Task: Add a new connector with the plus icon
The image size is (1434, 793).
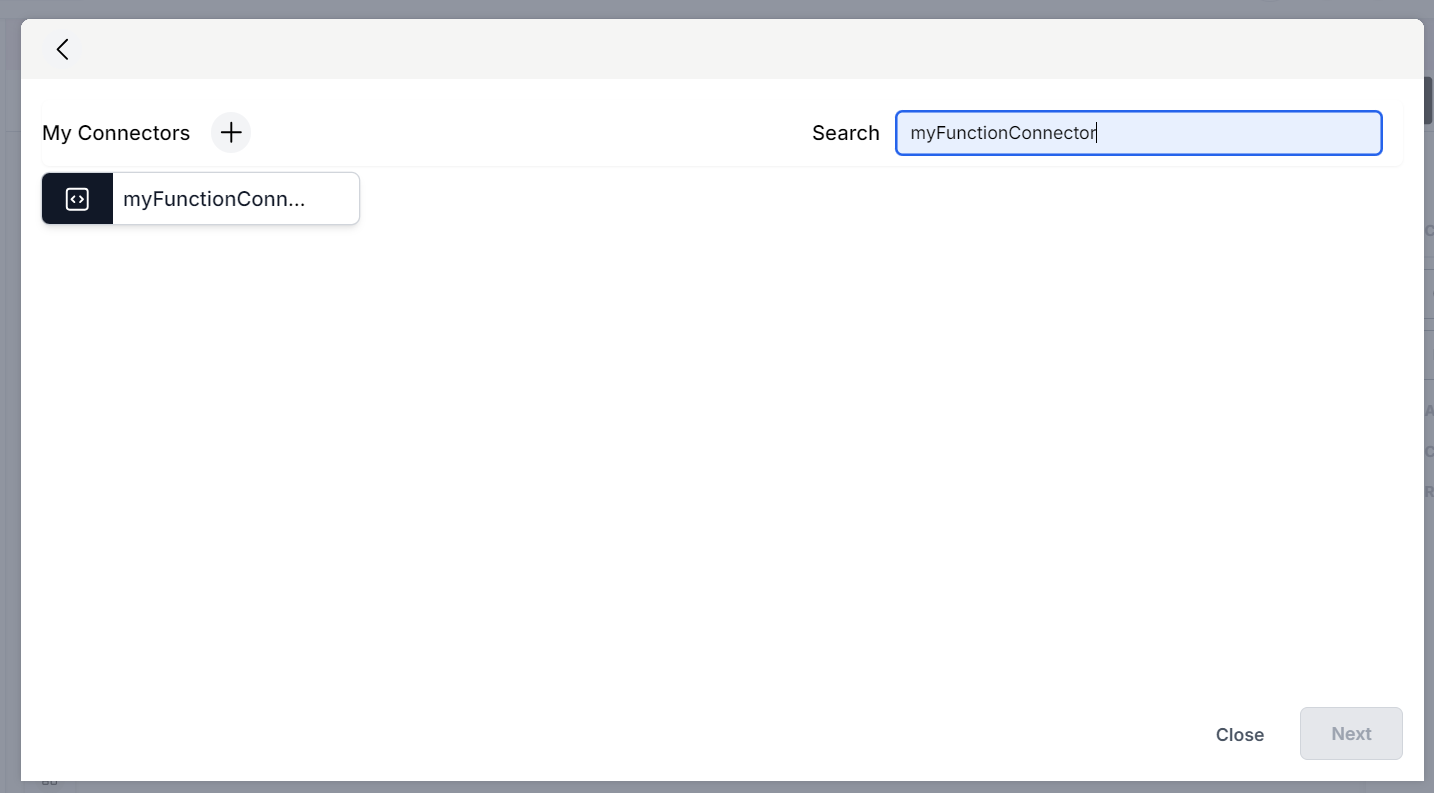Action: click(x=231, y=132)
